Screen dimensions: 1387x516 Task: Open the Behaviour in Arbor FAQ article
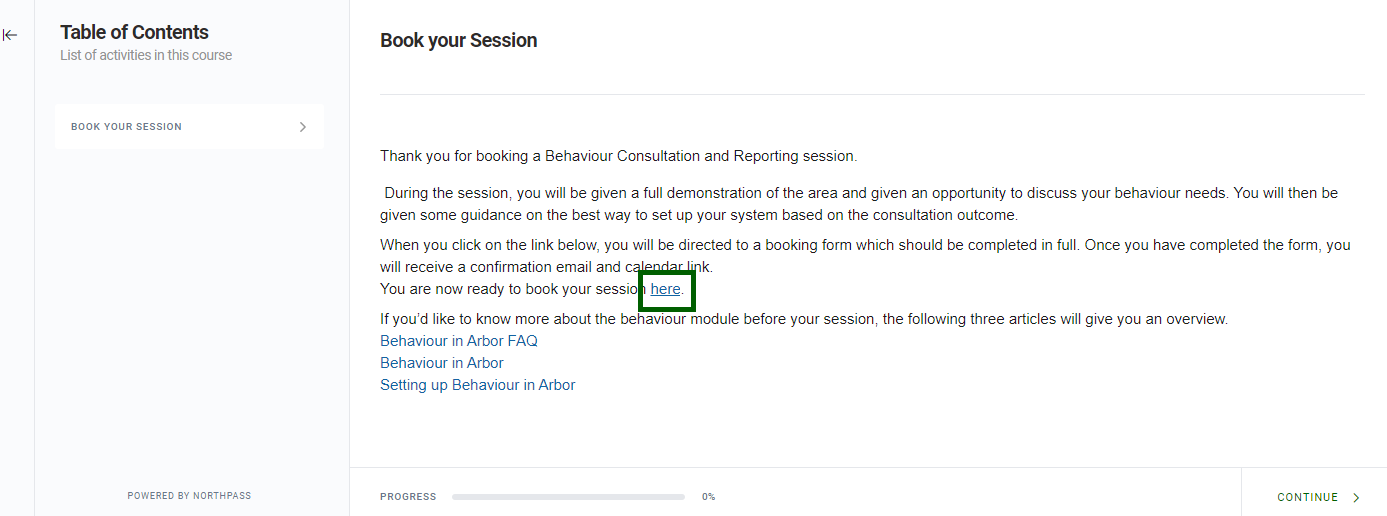coord(459,341)
